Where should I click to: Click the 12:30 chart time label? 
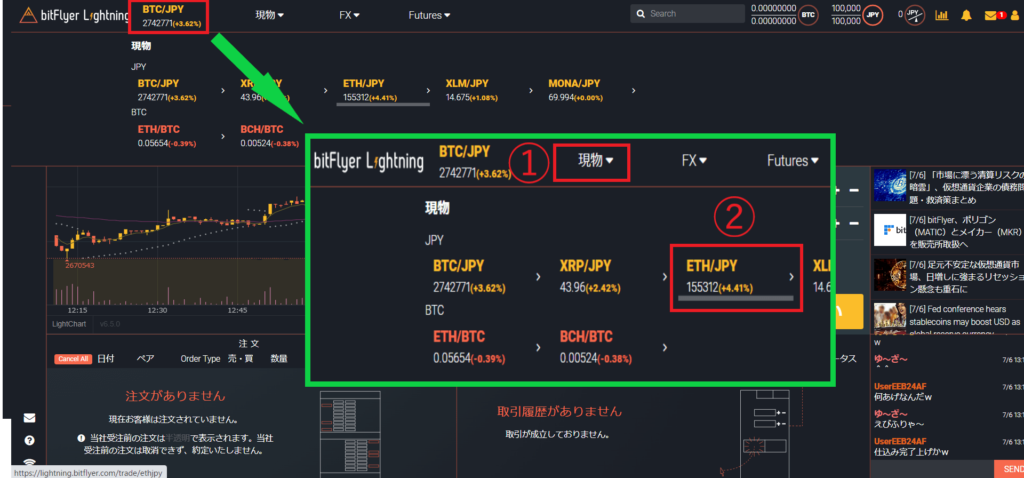click(x=157, y=311)
